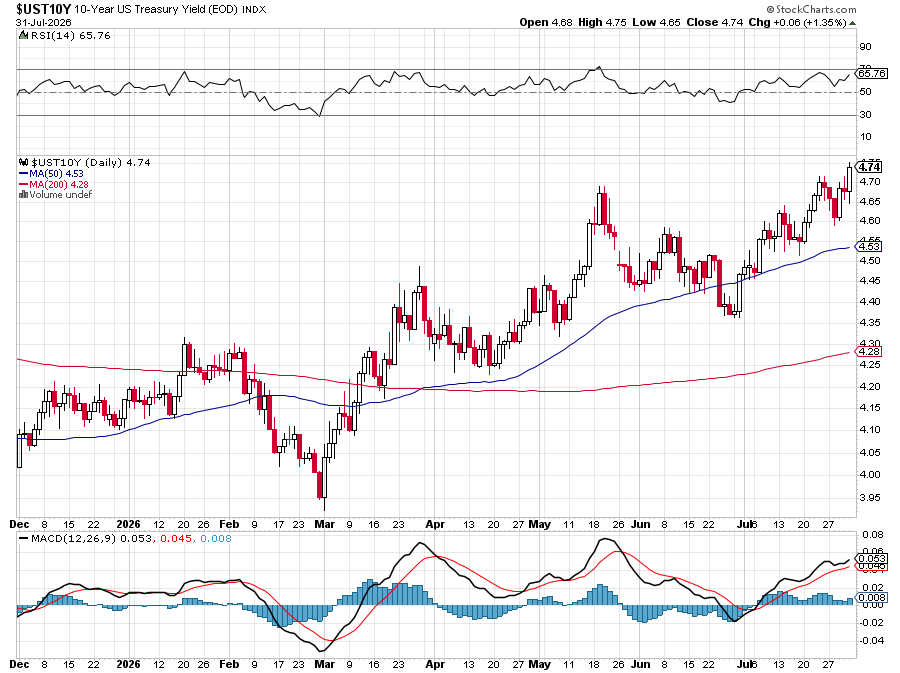Click the 4.45 label on price axis

pos(870,281)
